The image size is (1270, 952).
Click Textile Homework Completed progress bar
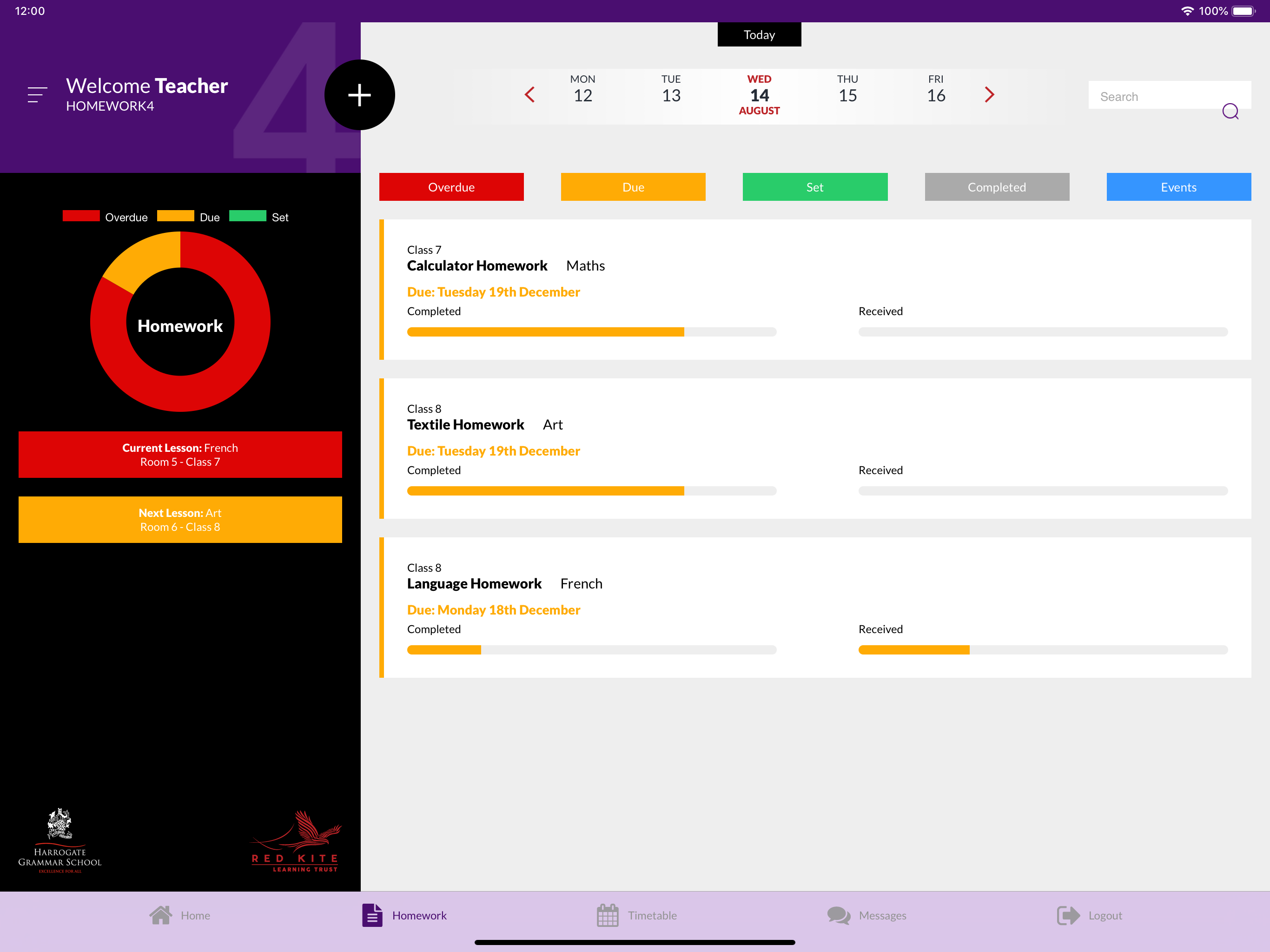pos(591,491)
